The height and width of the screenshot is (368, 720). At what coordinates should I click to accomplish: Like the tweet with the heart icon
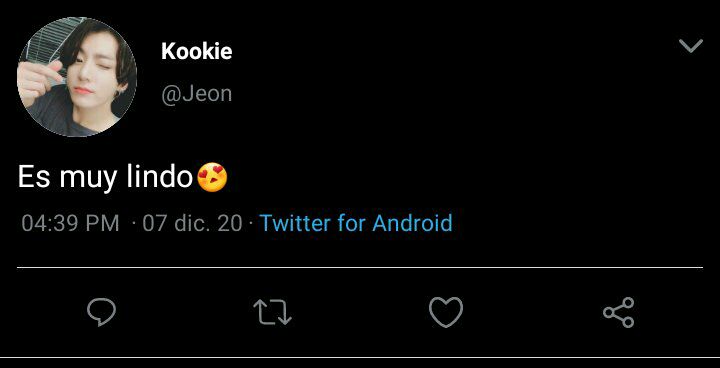click(446, 312)
